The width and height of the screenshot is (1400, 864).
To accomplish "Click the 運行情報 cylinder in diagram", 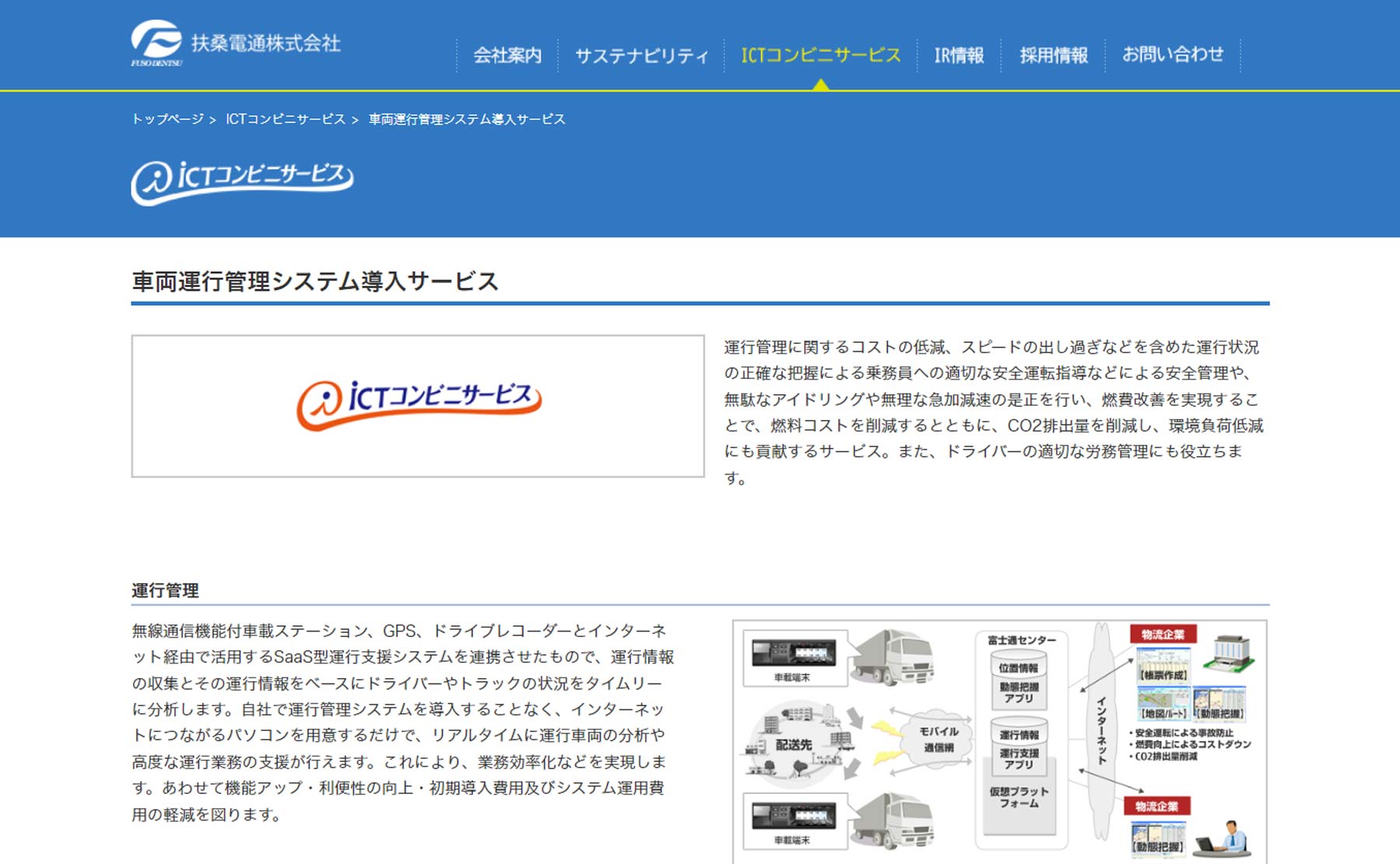I will [1019, 733].
